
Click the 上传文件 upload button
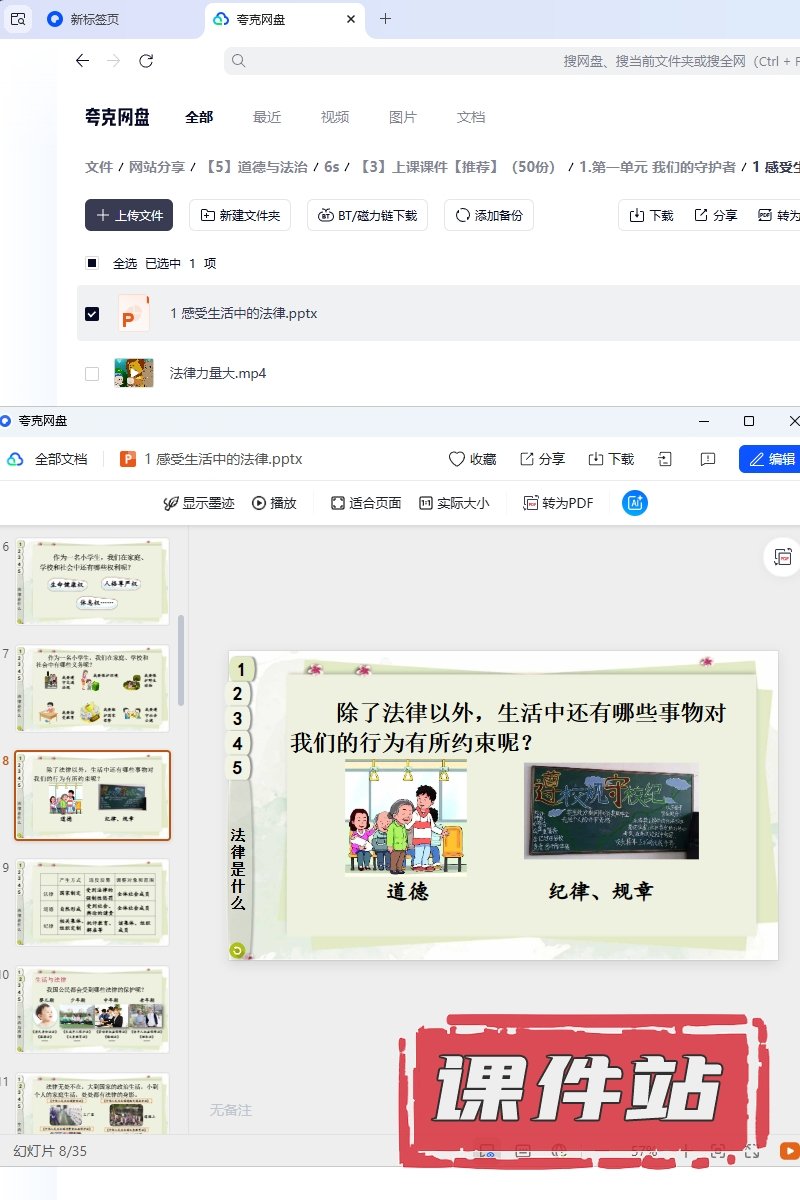click(x=129, y=215)
